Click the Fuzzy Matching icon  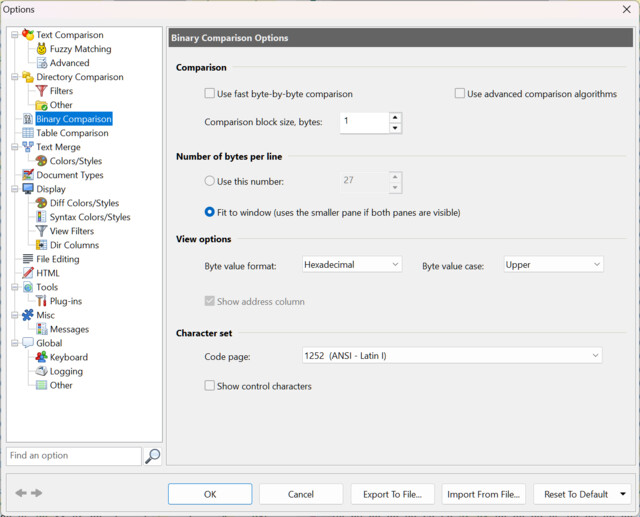click(41, 49)
